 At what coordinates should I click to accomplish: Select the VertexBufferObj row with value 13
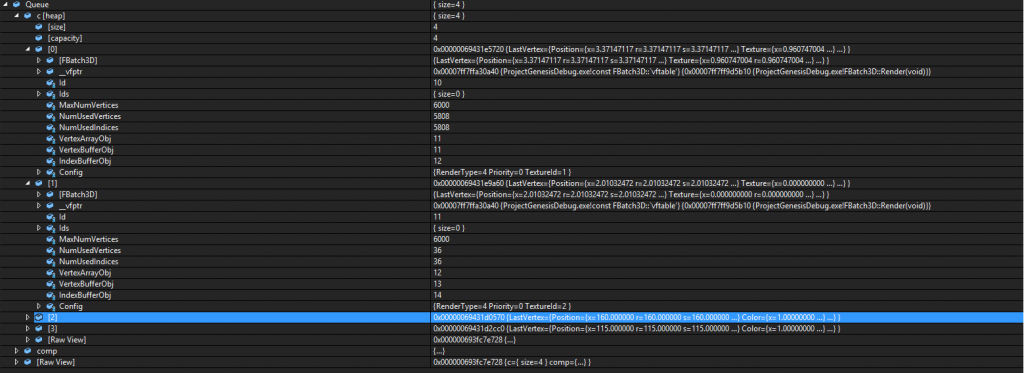coord(512,284)
